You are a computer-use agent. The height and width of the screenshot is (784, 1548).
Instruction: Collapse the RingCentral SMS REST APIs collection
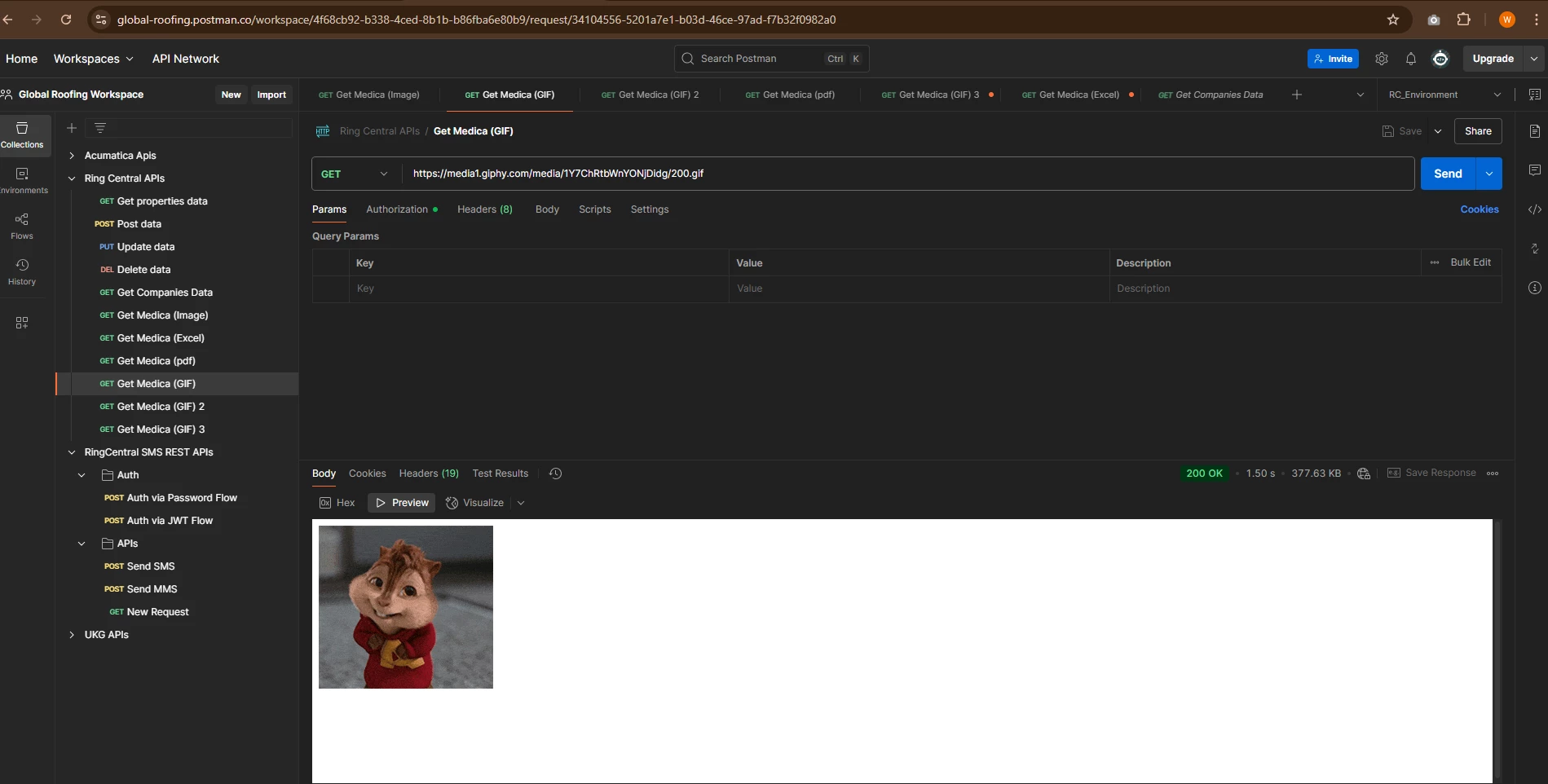point(72,452)
